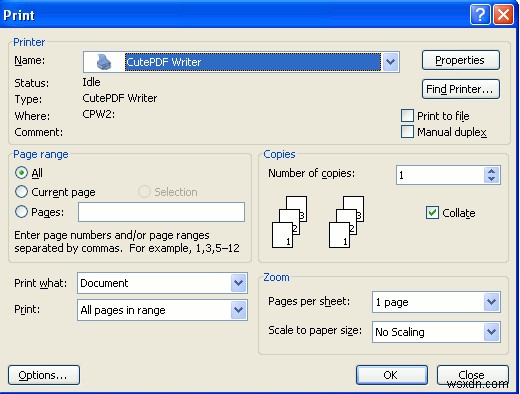
Task: Increase the number of copies with up arrow
Action: 491,171
